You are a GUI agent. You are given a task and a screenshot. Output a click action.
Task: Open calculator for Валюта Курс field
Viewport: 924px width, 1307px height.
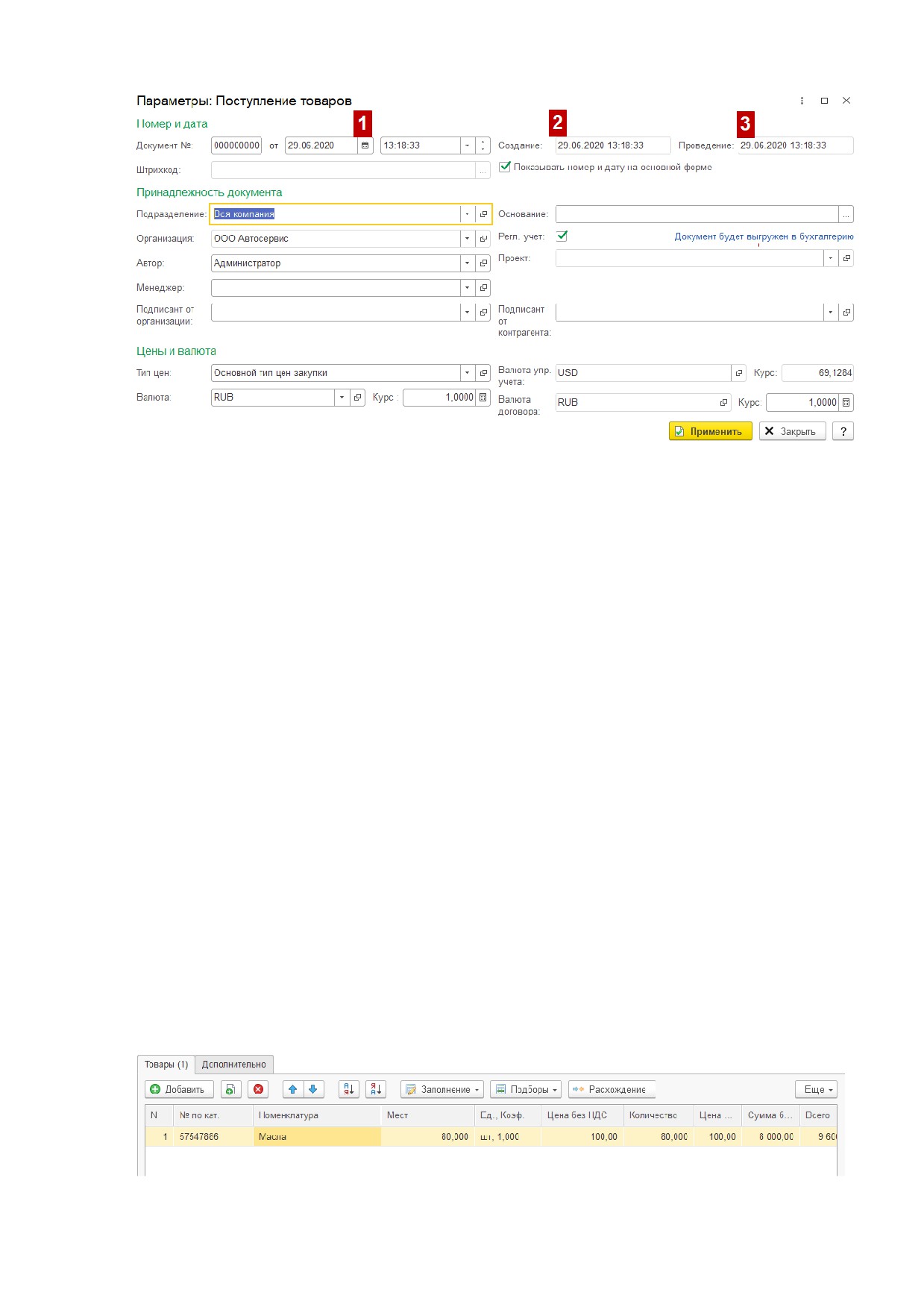[483, 398]
